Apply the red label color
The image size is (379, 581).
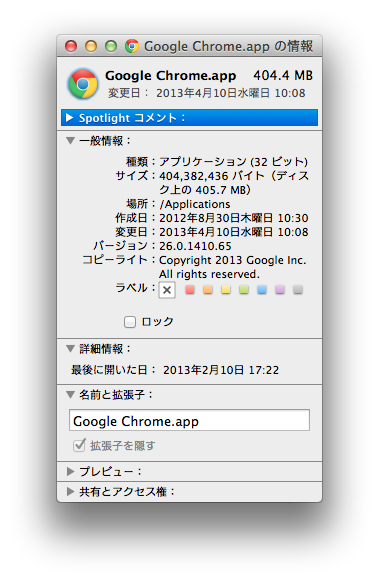[x=190, y=289]
